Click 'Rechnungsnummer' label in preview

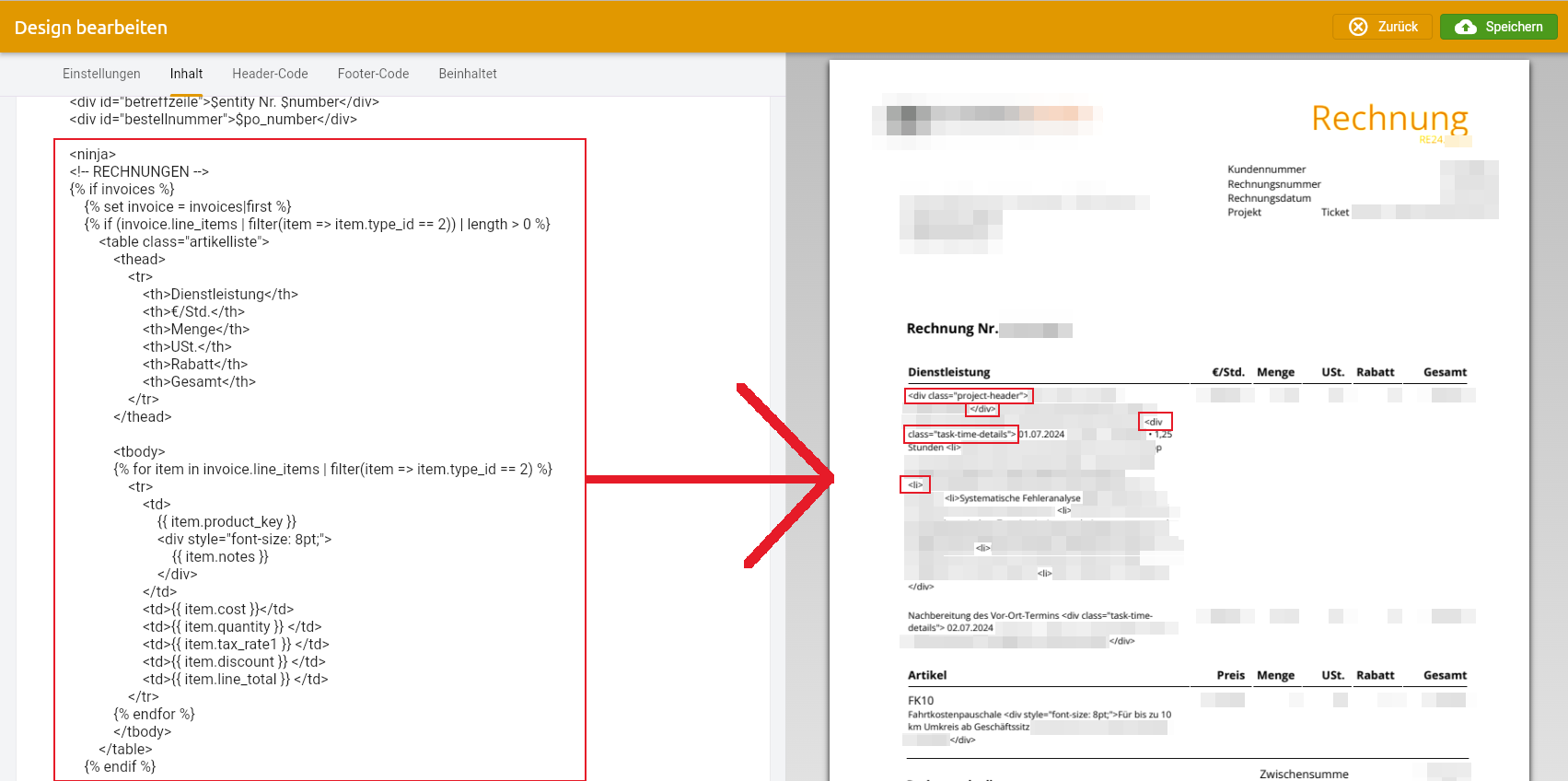pyautogui.click(x=1273, y=184)
